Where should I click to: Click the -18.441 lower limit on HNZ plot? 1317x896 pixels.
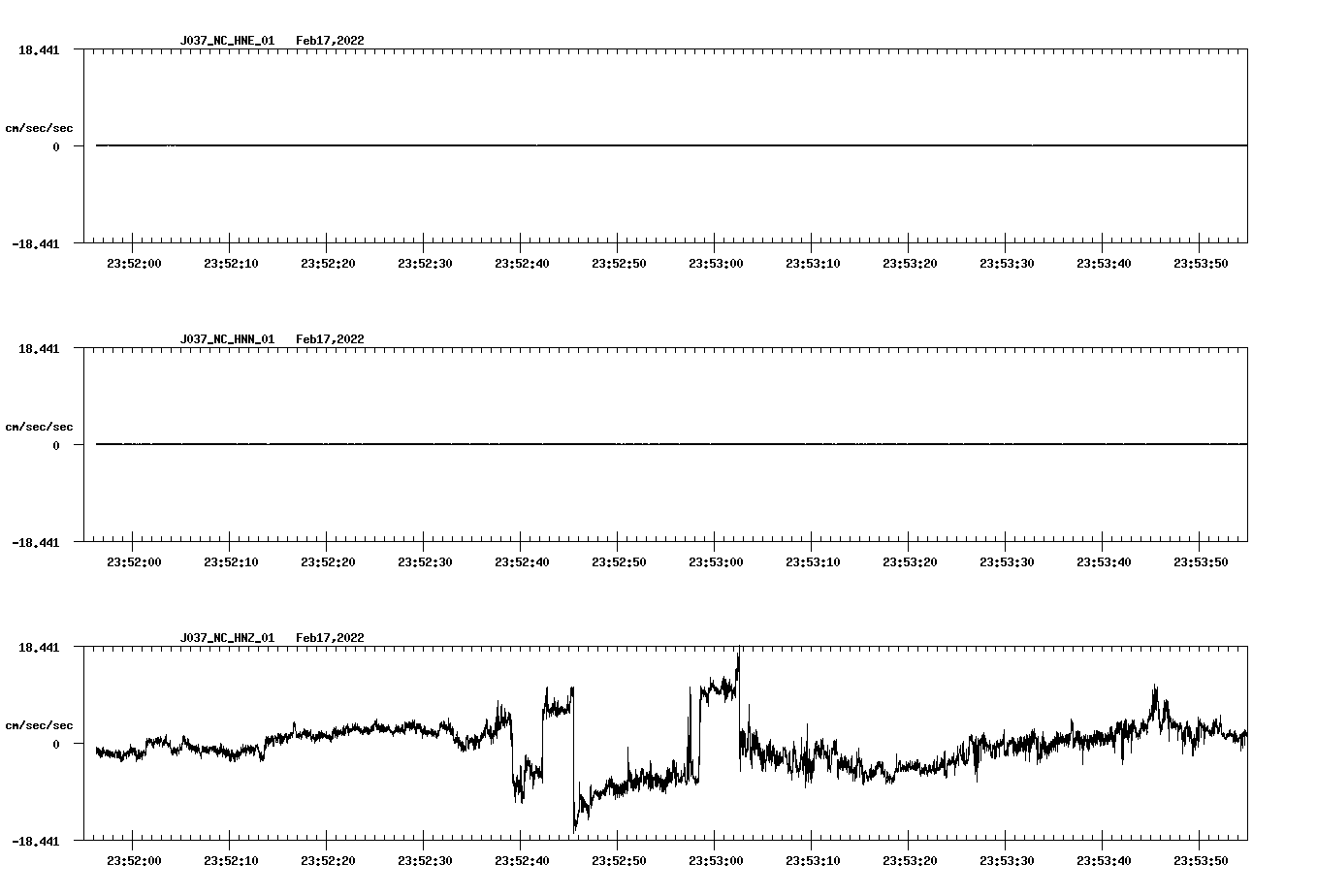(35, 842)
